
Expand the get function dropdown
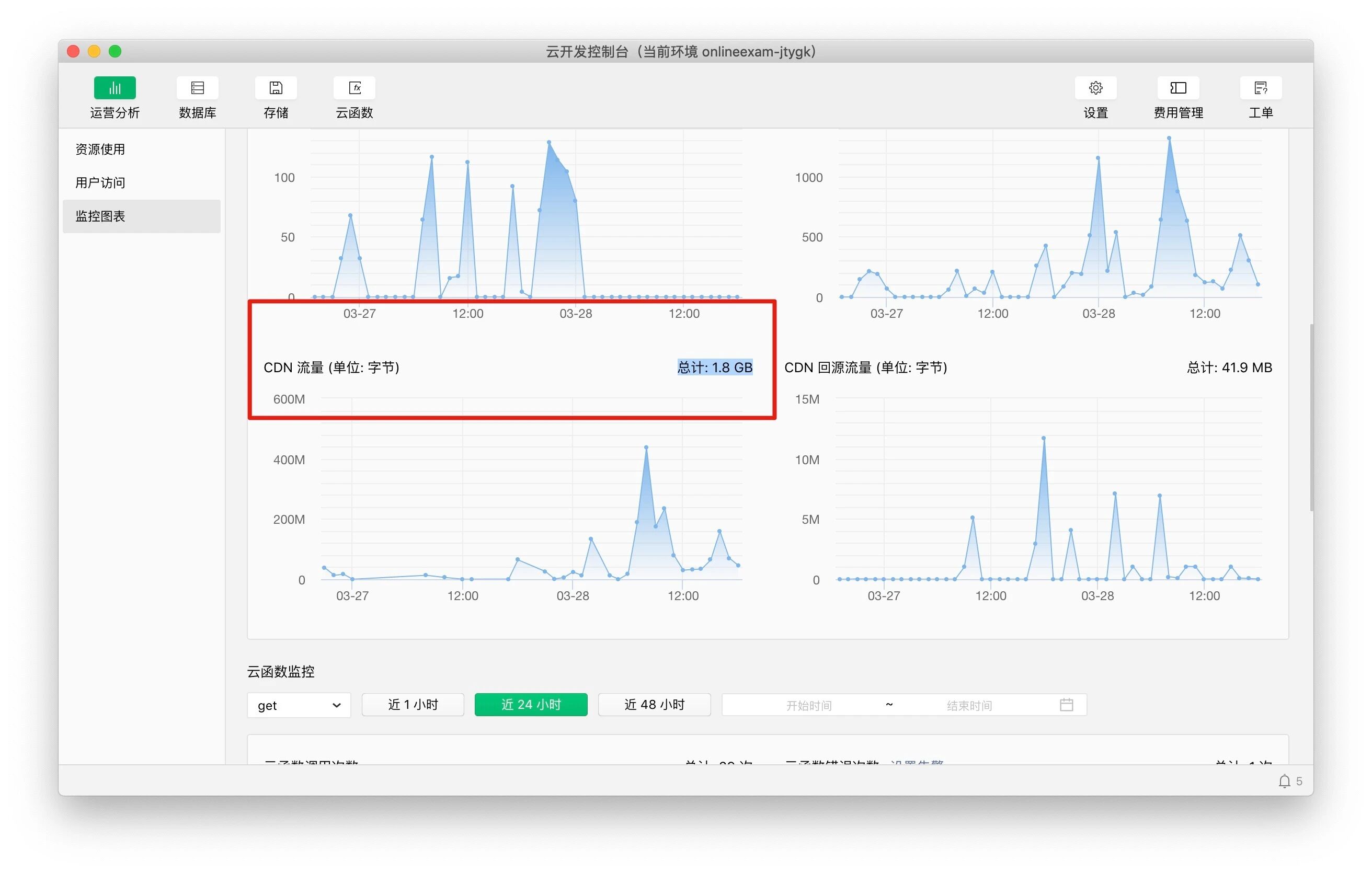click(299, 705)
